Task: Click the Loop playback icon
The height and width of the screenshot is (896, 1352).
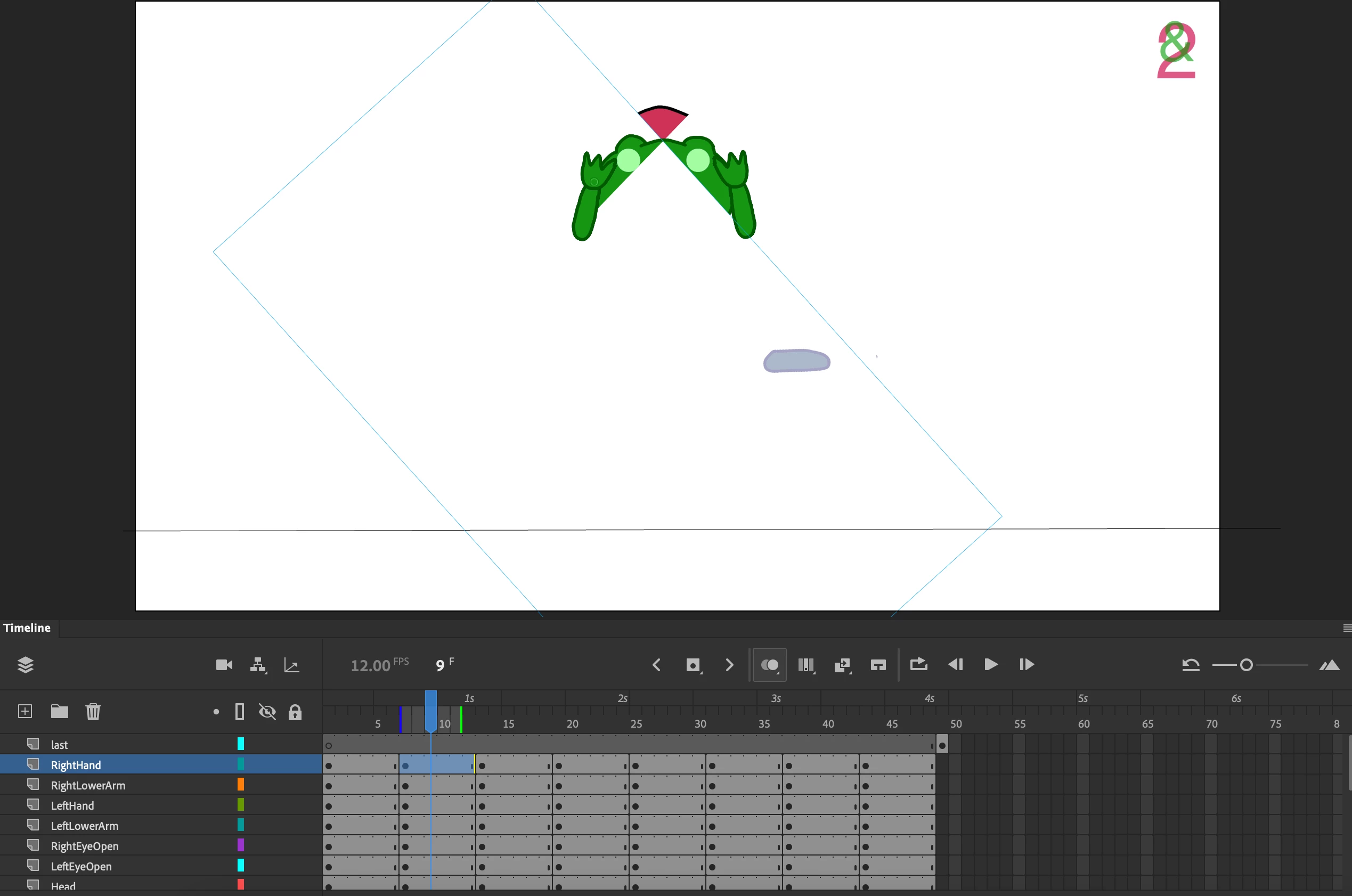Action: pos(918,664)
